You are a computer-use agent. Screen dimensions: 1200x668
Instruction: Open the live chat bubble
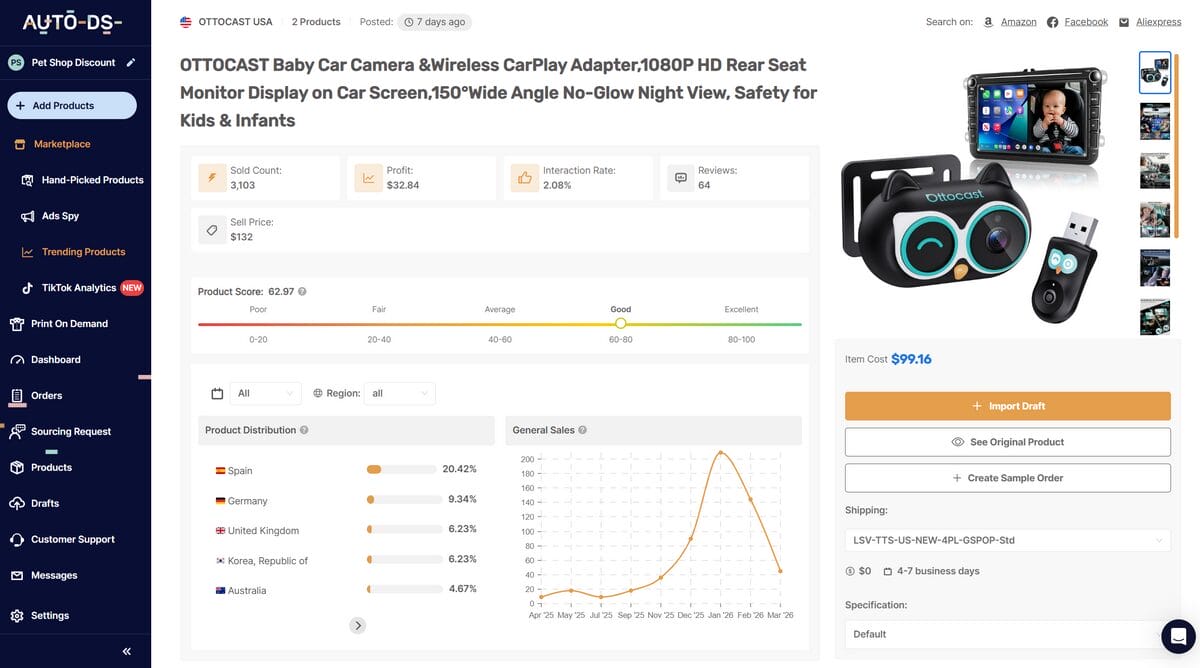(1176, 636)
